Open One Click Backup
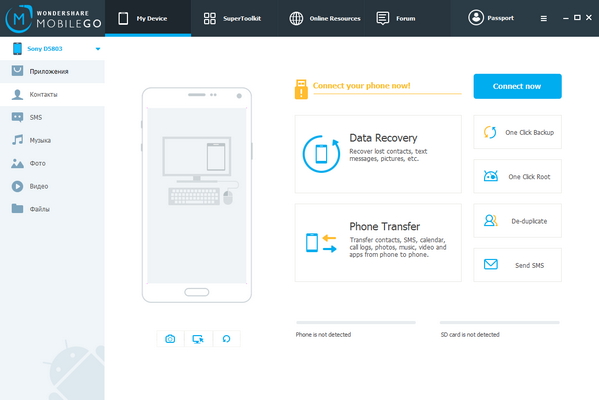The height and width of the screenshot is (400, 599). 517,132
